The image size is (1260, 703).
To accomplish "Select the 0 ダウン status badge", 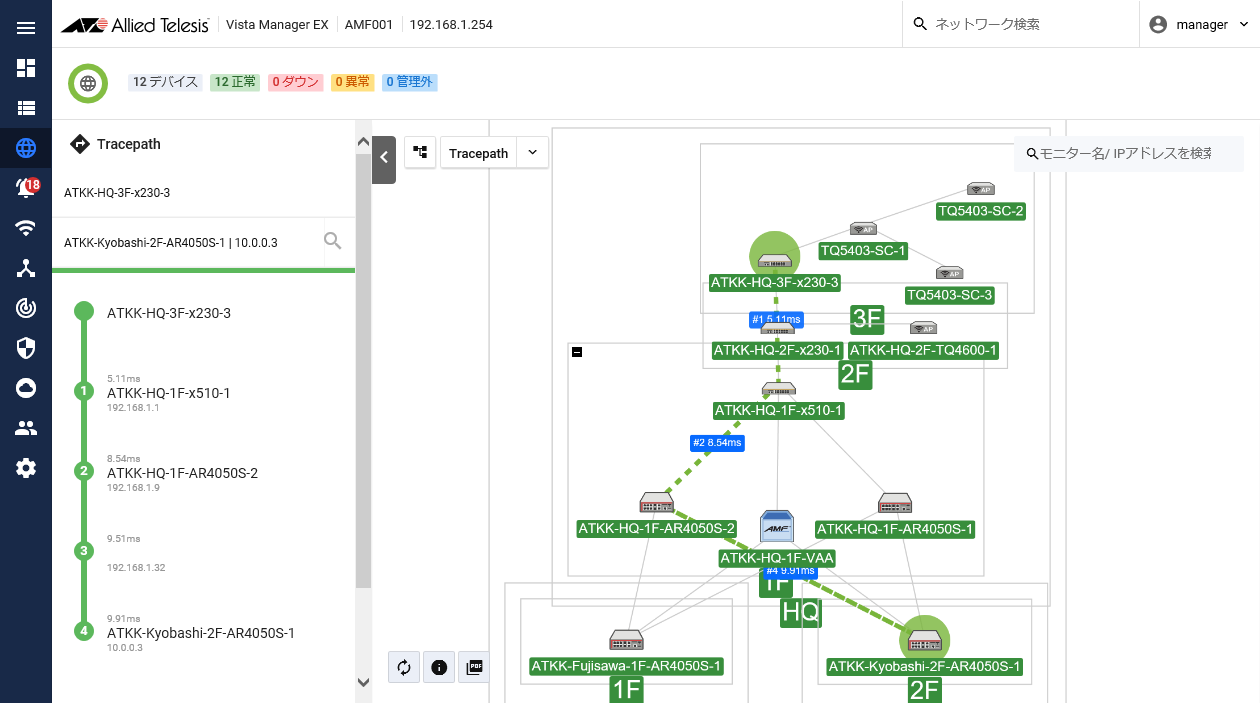I will click(x=296, y=82).
